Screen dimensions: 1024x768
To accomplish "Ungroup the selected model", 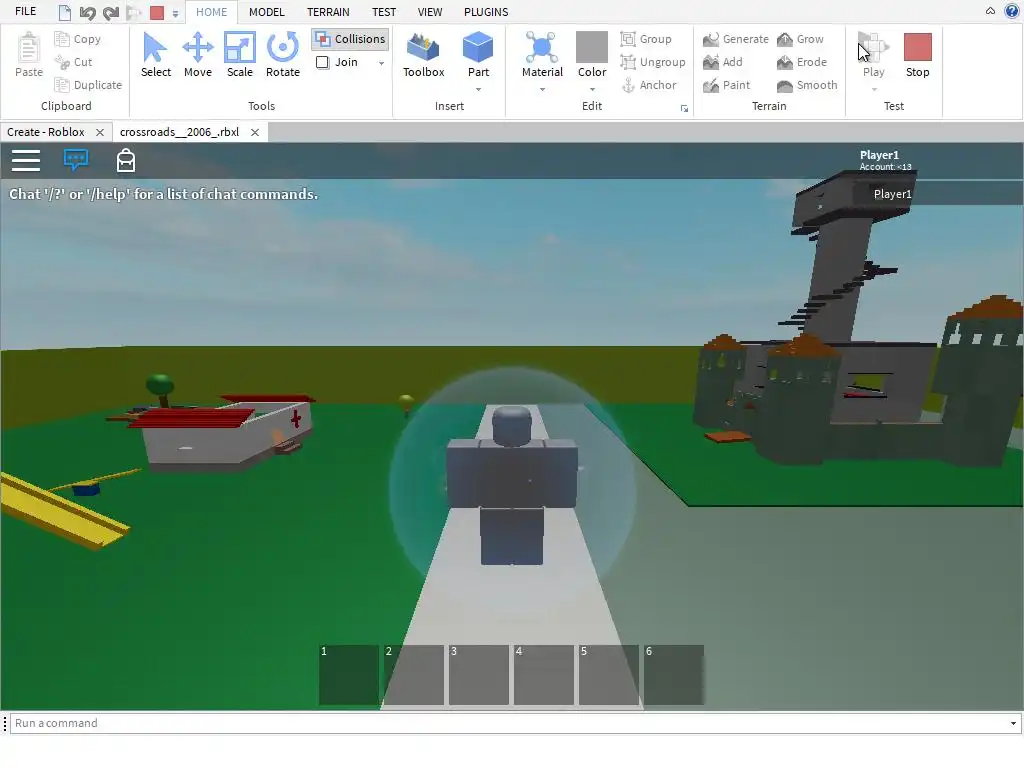I will (653, 62).
